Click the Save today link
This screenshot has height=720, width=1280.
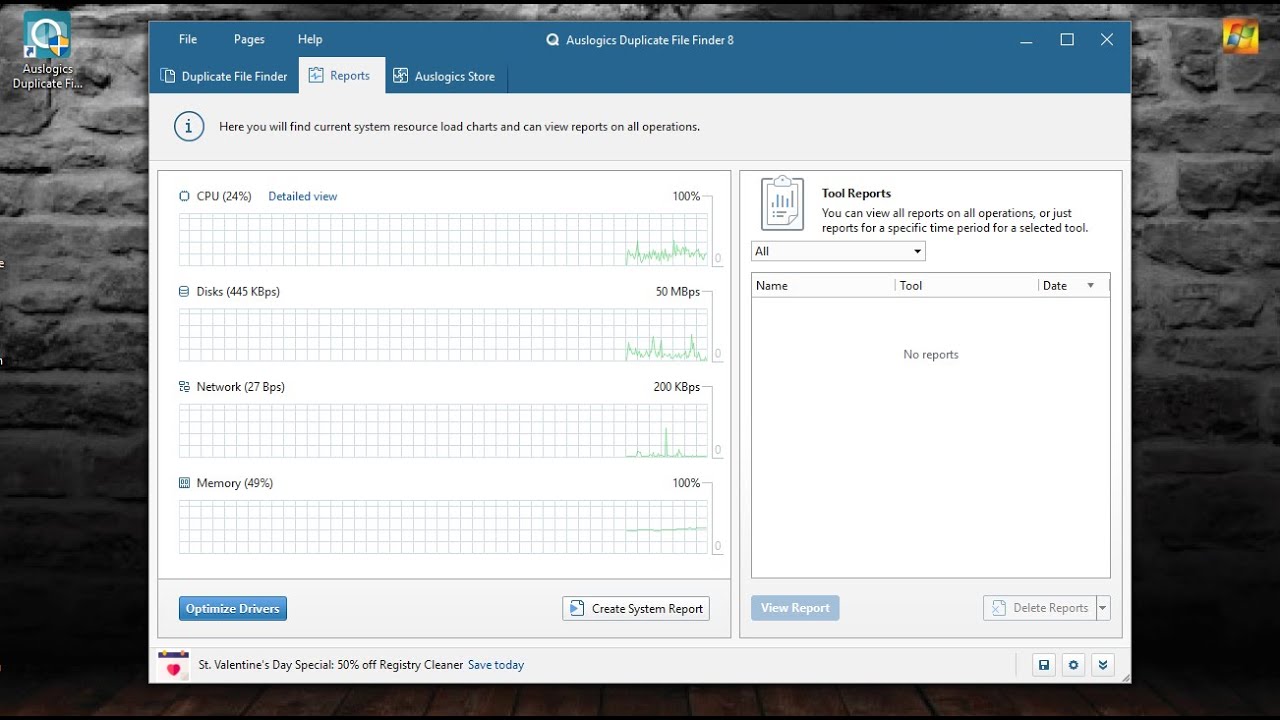click(x=496, y=665)
